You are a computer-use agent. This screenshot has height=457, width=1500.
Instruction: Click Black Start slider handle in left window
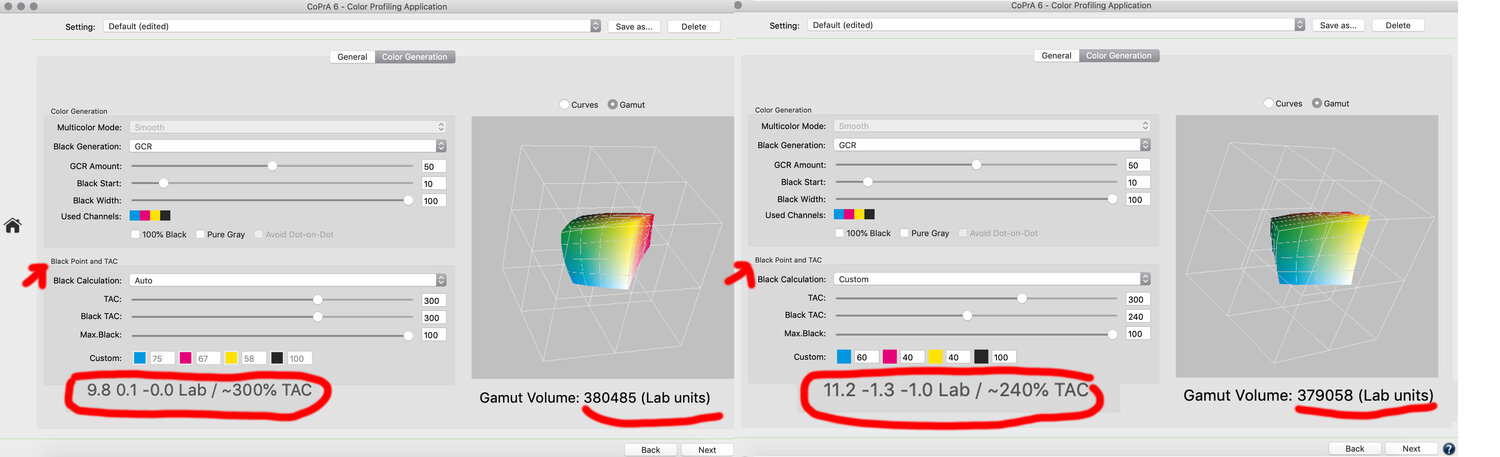(x=164, y=183)
